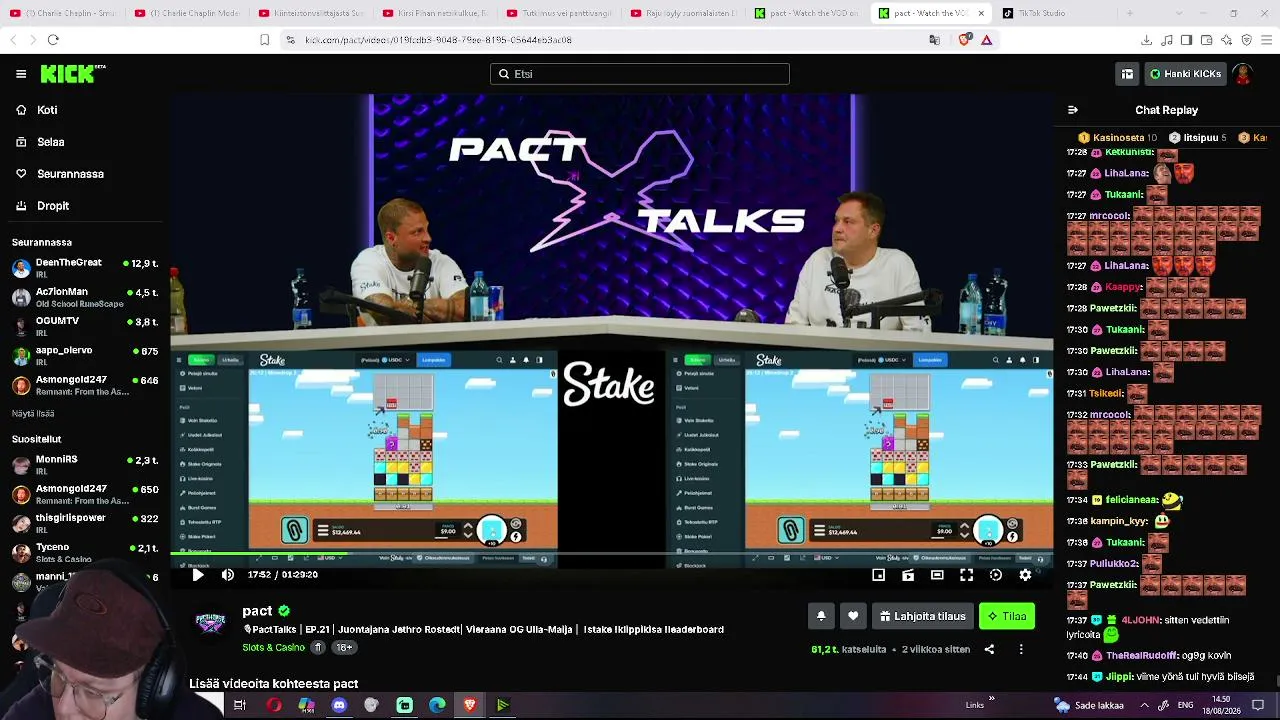Open the taskbar weather widget
Screen dimensions: 1280x720
(x=1089, y=705)
